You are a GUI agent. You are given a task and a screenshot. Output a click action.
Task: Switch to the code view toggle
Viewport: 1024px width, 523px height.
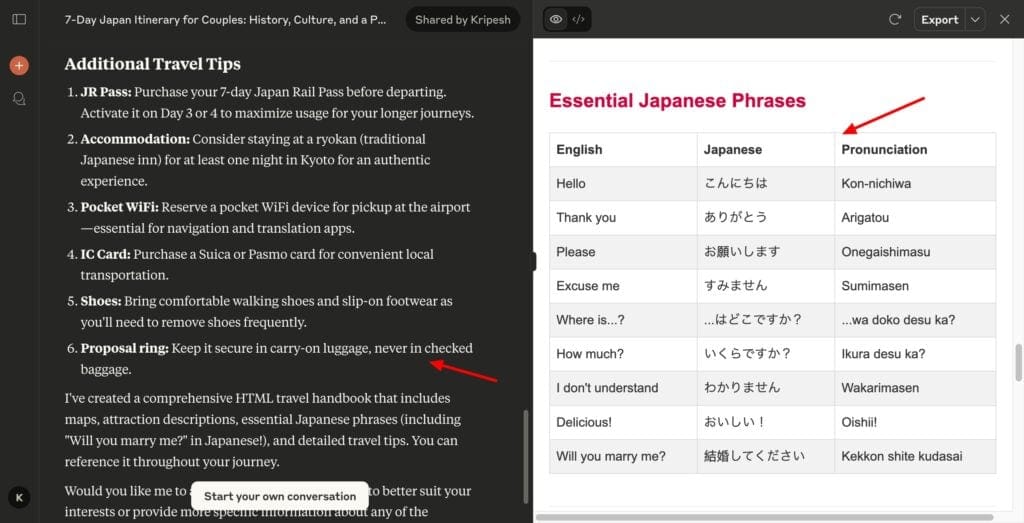579,19
